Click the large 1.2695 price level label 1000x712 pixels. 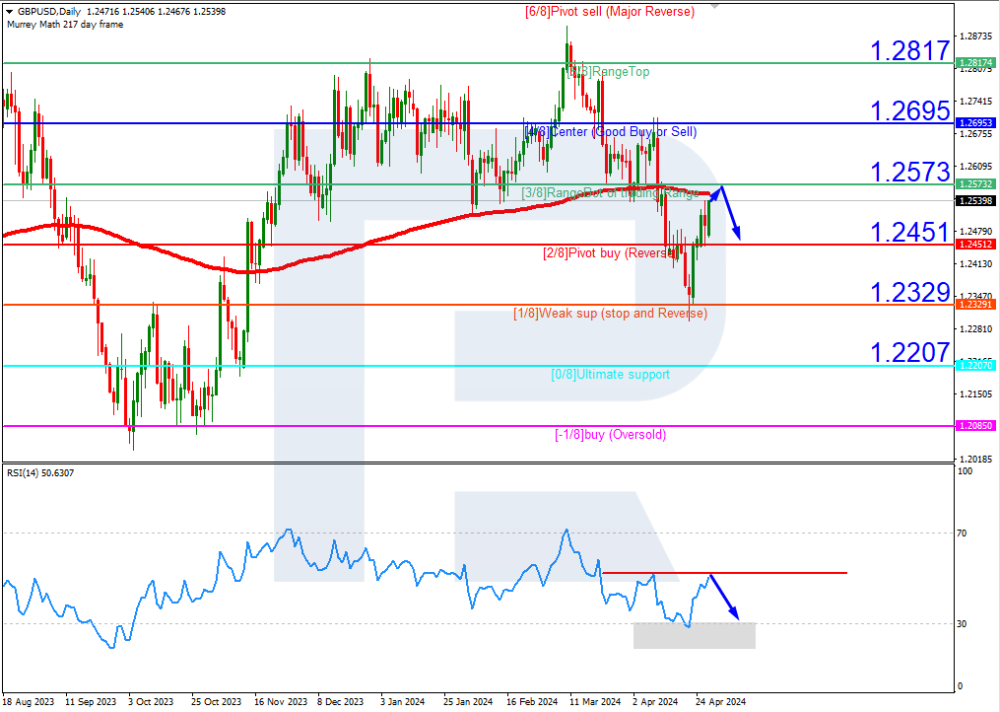pyautogui.click(x=908, y=110)
